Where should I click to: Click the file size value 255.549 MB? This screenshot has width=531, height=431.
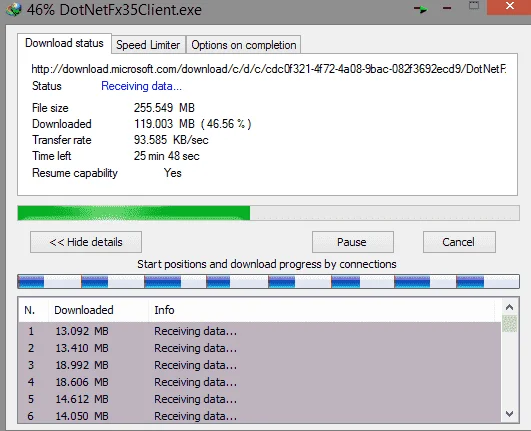pyautogui.click(x=164, y=108)
